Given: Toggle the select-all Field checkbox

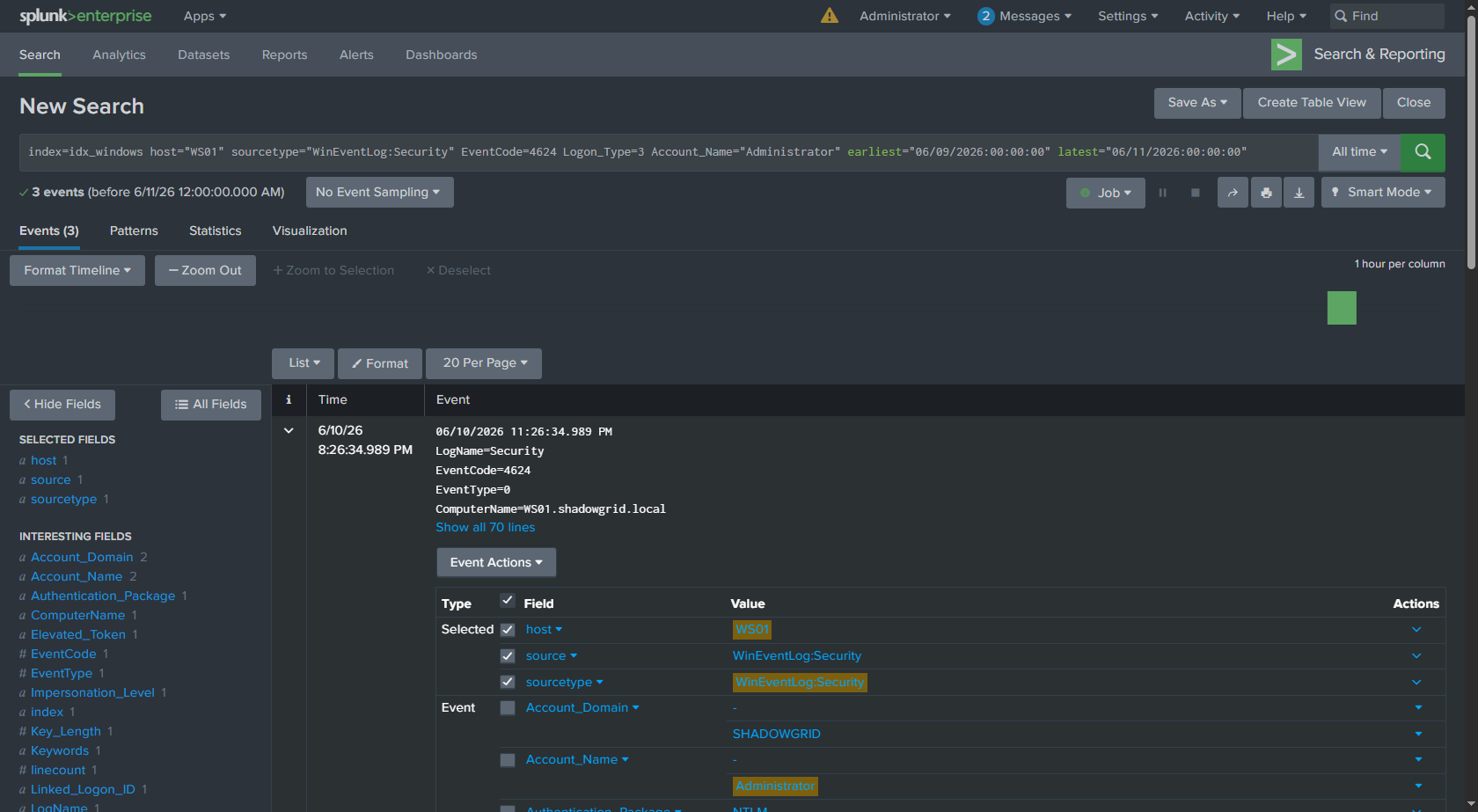Looking at the screenshot, I should point(508,601).
